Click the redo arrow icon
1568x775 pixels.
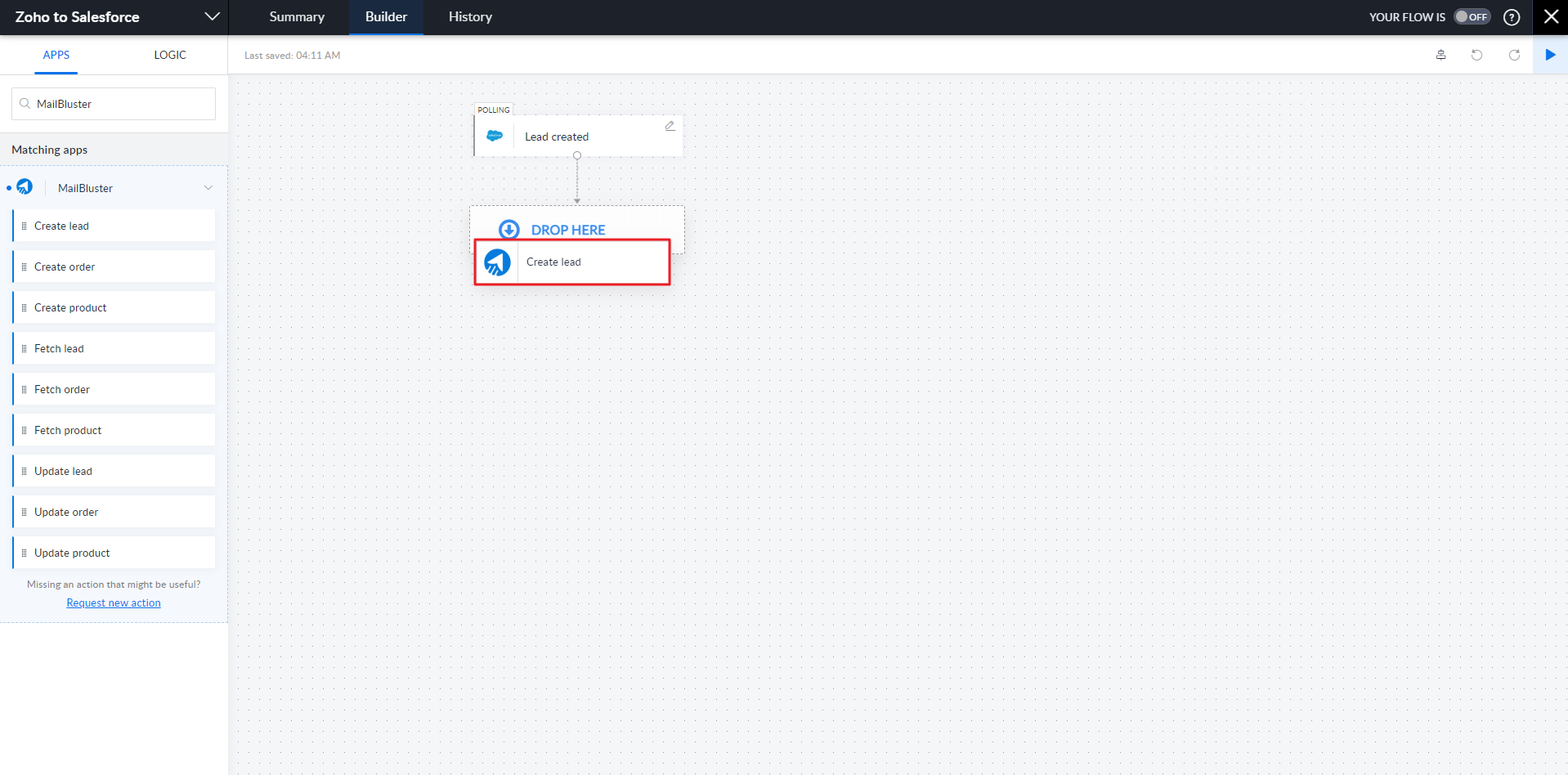pyautogui.click(x=1514, y=55)
